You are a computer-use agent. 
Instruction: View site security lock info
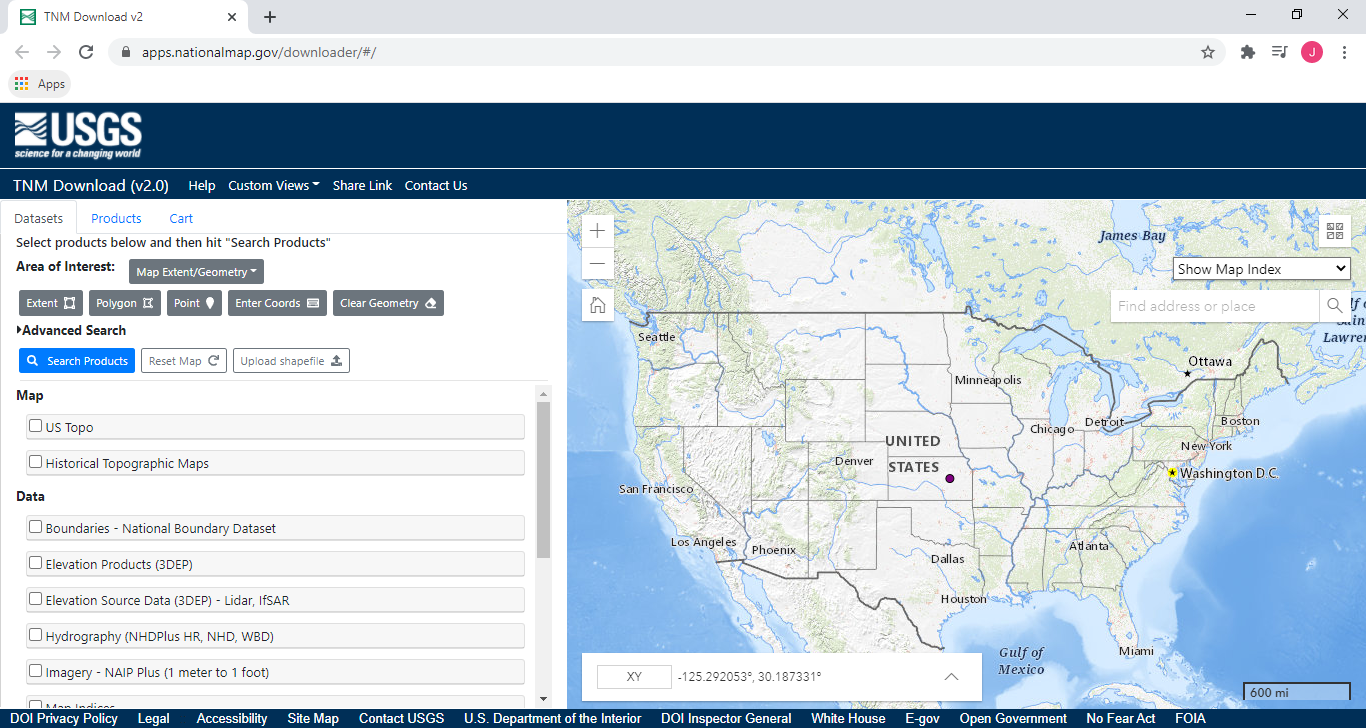click(x=126, y=52)
